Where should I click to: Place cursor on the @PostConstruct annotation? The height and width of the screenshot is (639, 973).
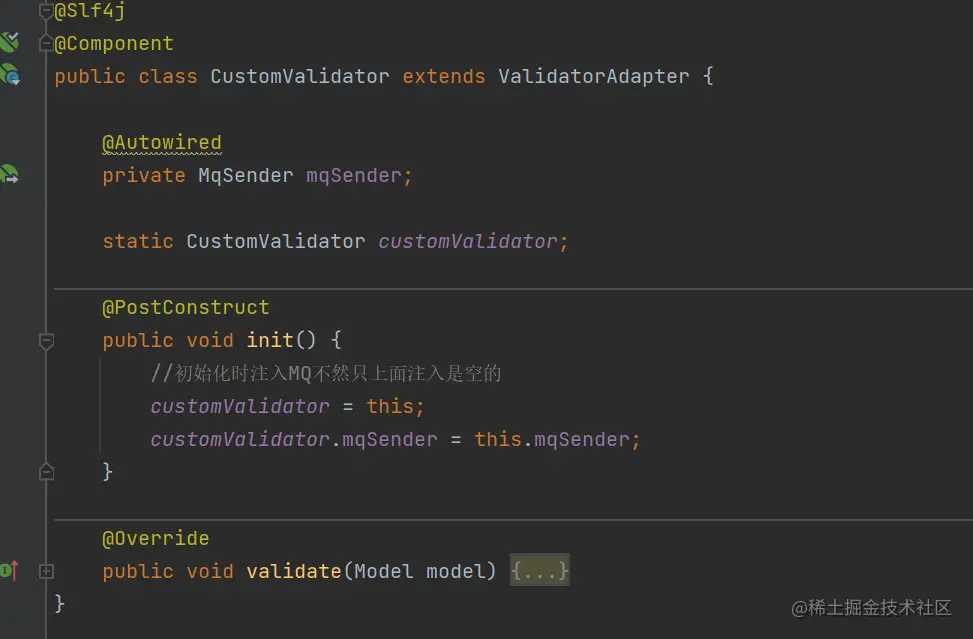tap(186, 307)
